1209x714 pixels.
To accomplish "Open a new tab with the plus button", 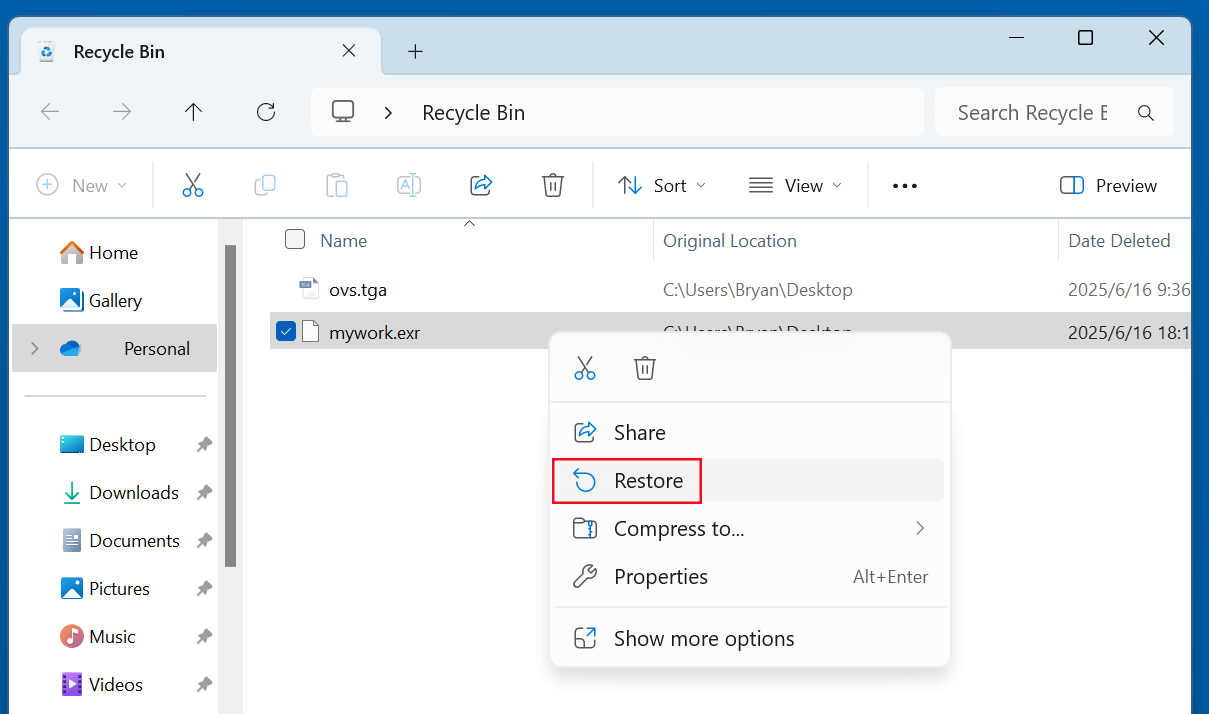I will tap(415, 51).
